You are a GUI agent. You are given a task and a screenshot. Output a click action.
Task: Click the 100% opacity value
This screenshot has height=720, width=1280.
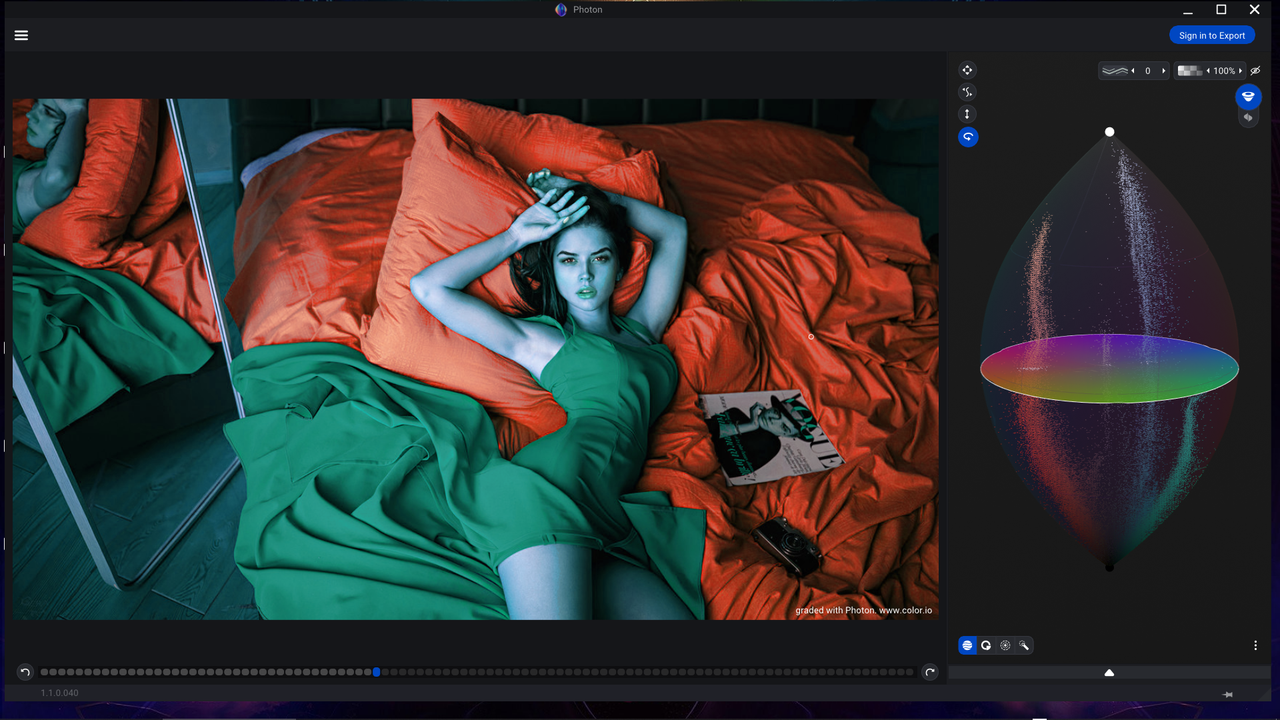(1225, 71)
